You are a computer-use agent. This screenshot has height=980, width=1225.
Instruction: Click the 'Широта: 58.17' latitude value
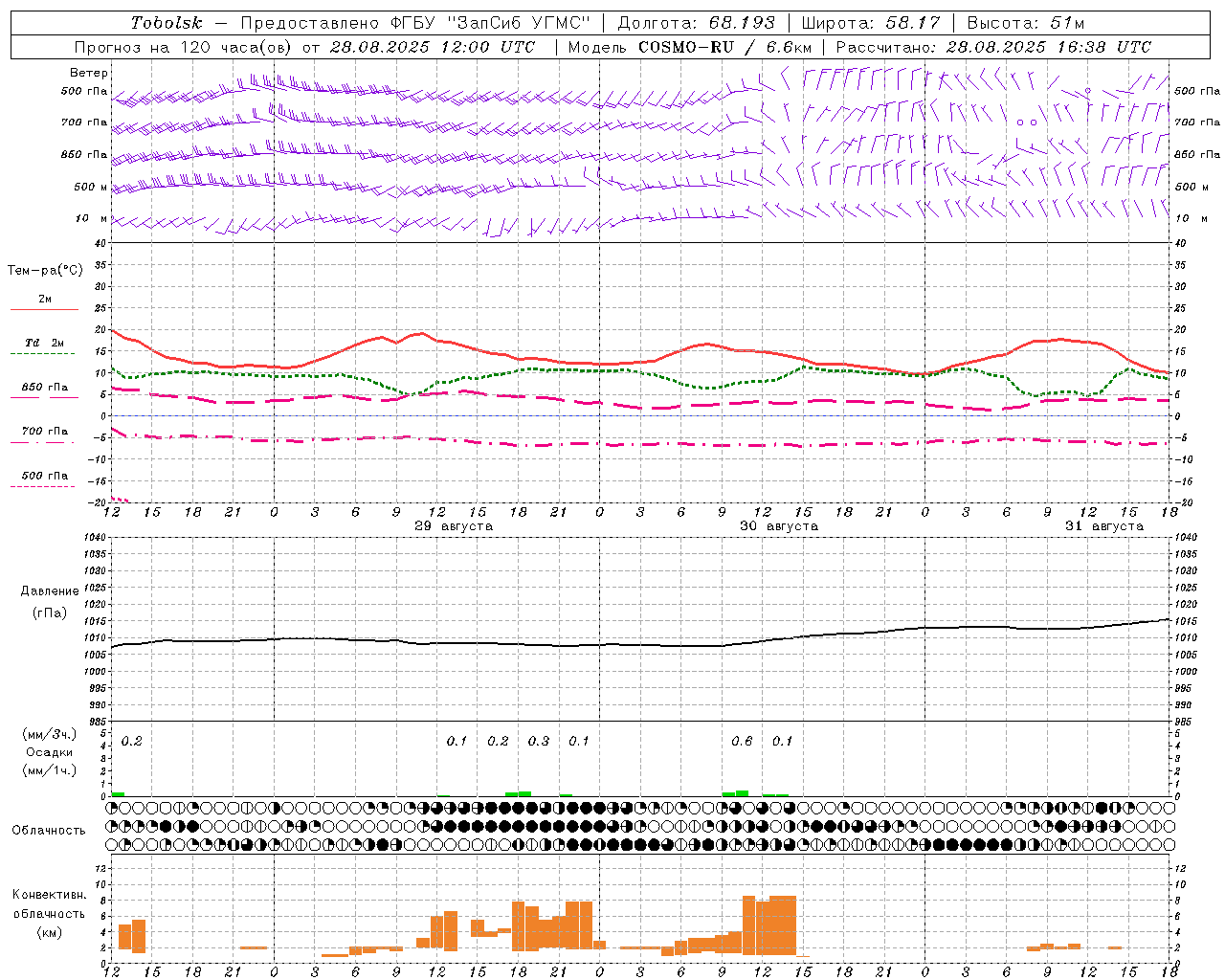point(872,23)
